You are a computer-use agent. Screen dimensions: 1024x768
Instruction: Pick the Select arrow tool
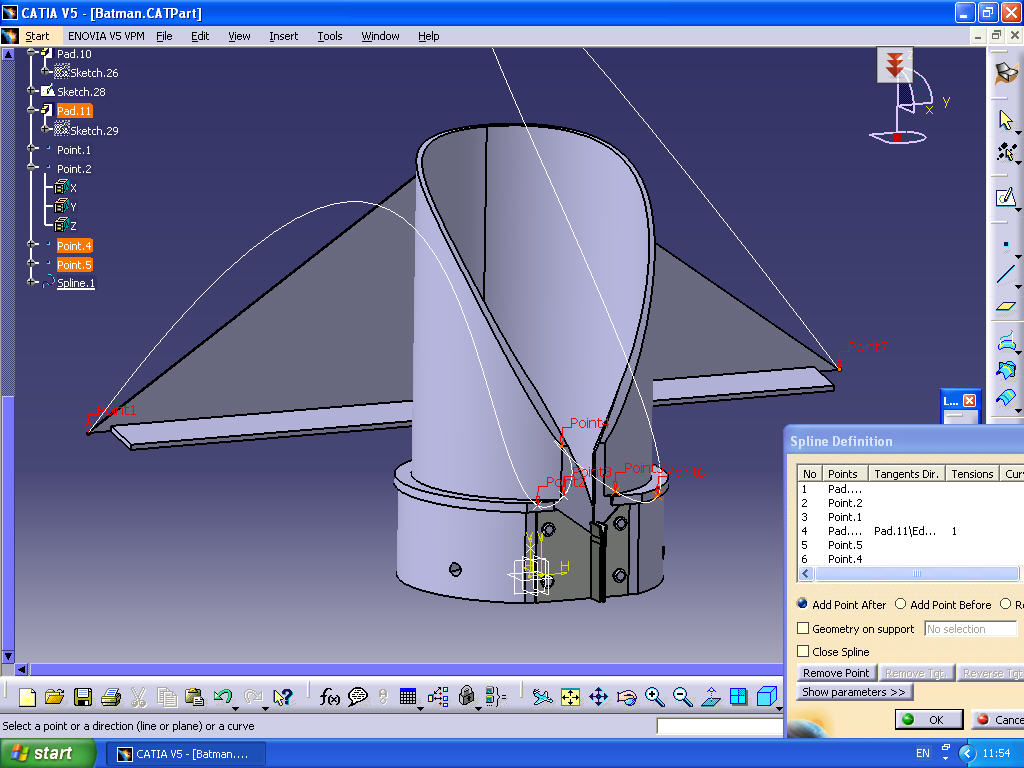point(1006,120)
